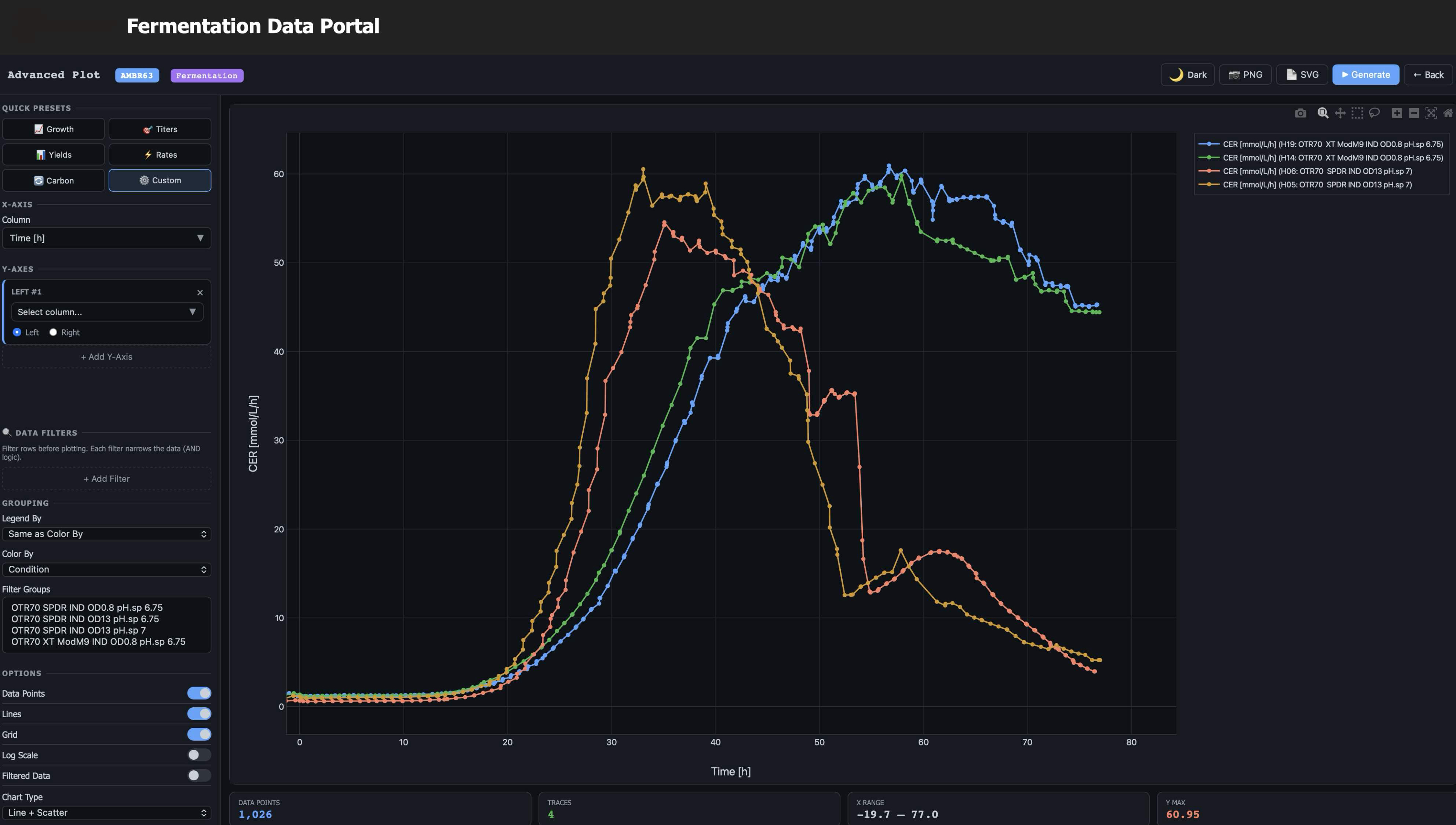Image resolution: width=1456 pixels, height=825 pixels.
Task: Open the Select column dropdown for Y-axis
Action: (x=107, y=312)
